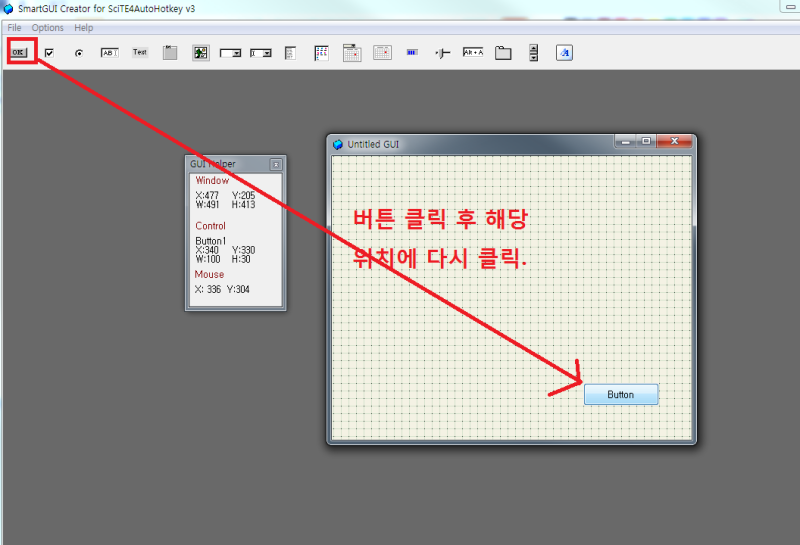Open the Font settings tool
800x545 pixels.
tap(564, 53)
